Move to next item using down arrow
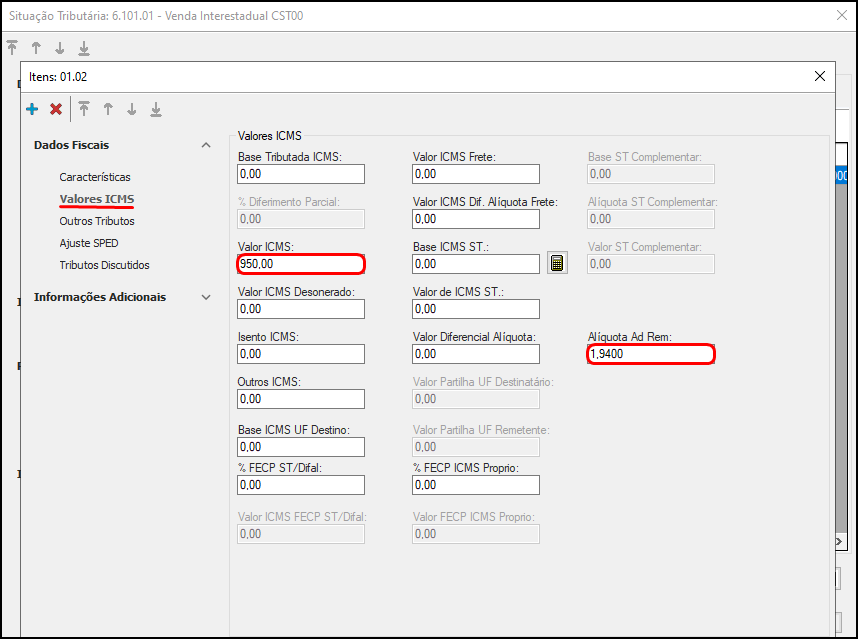This screenshot has height=639, width=858. (132, 109)
